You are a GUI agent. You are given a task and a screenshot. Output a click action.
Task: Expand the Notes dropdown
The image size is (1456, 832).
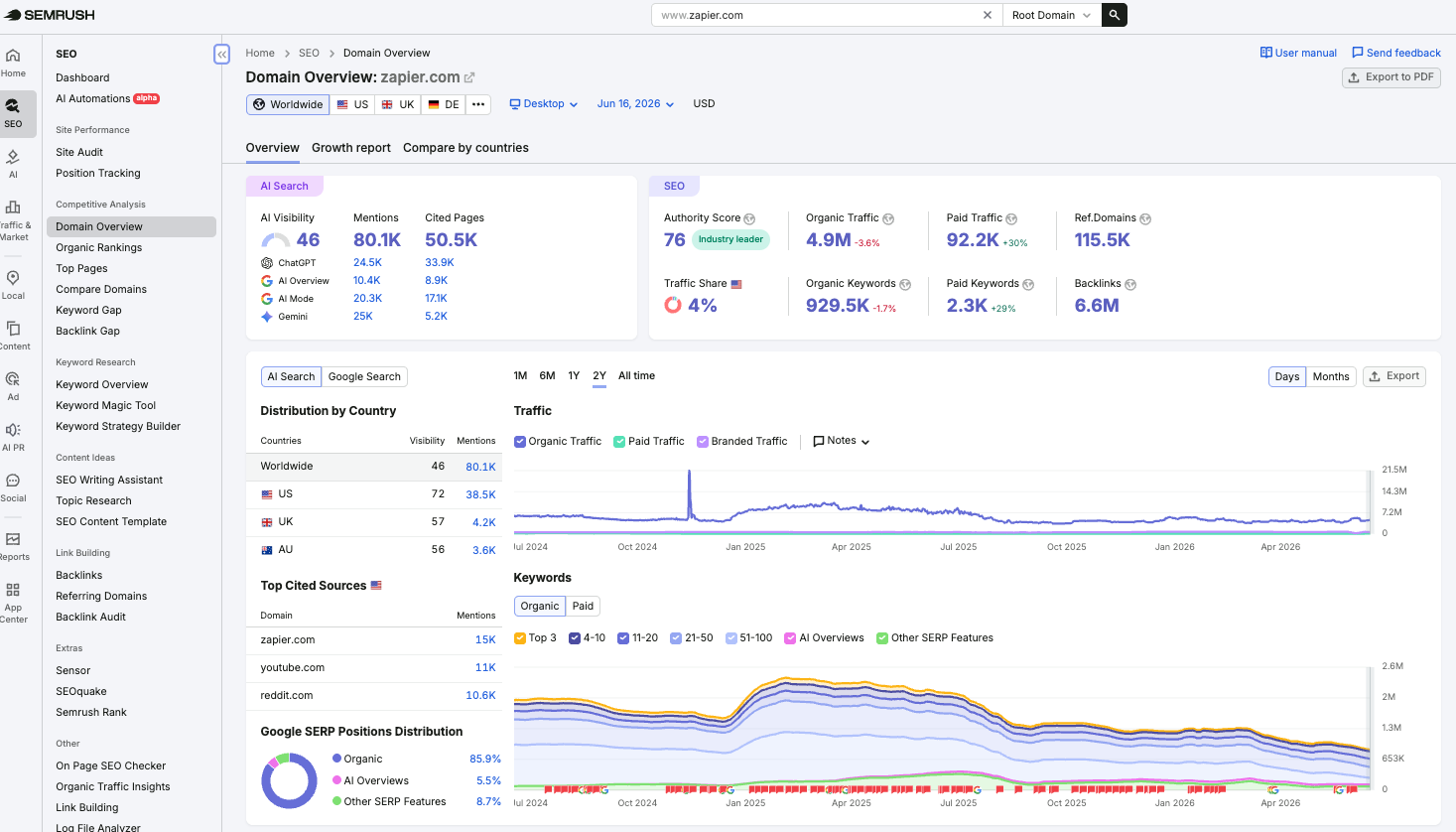coord(842,441)
